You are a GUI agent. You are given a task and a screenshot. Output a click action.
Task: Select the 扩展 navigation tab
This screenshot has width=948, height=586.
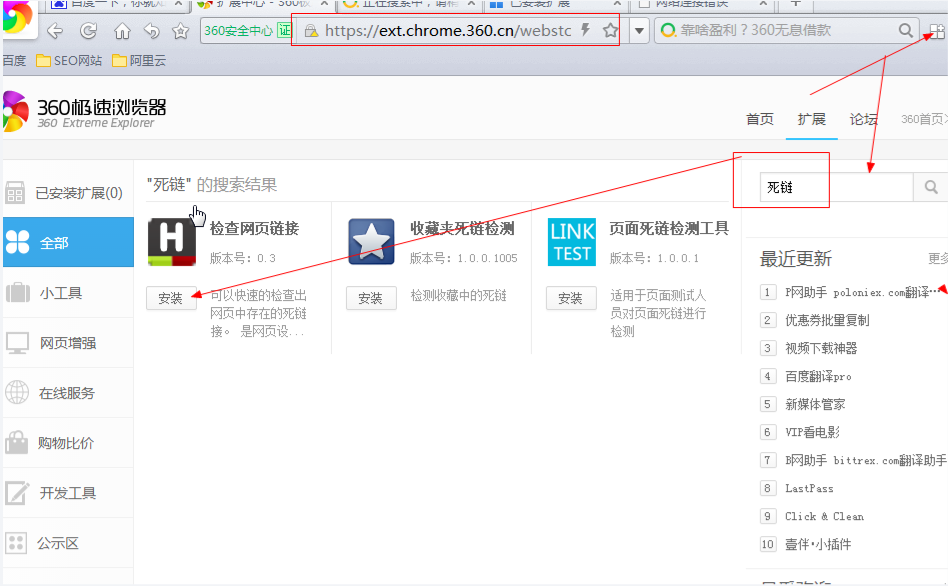pyautogui.click(x=811, y=119)
